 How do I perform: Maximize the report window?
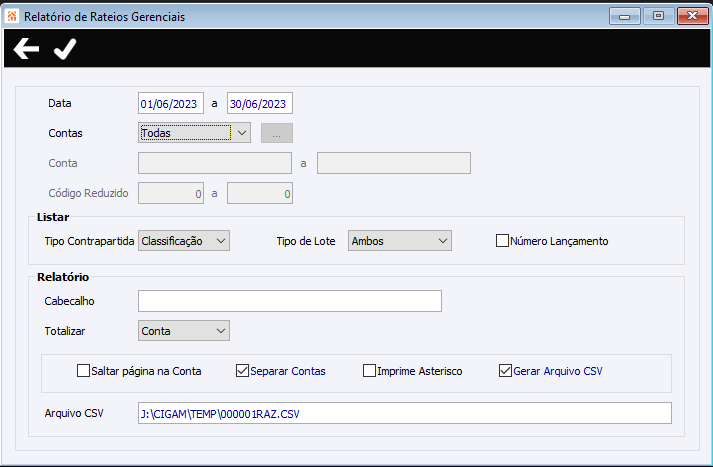click(657, 16)
